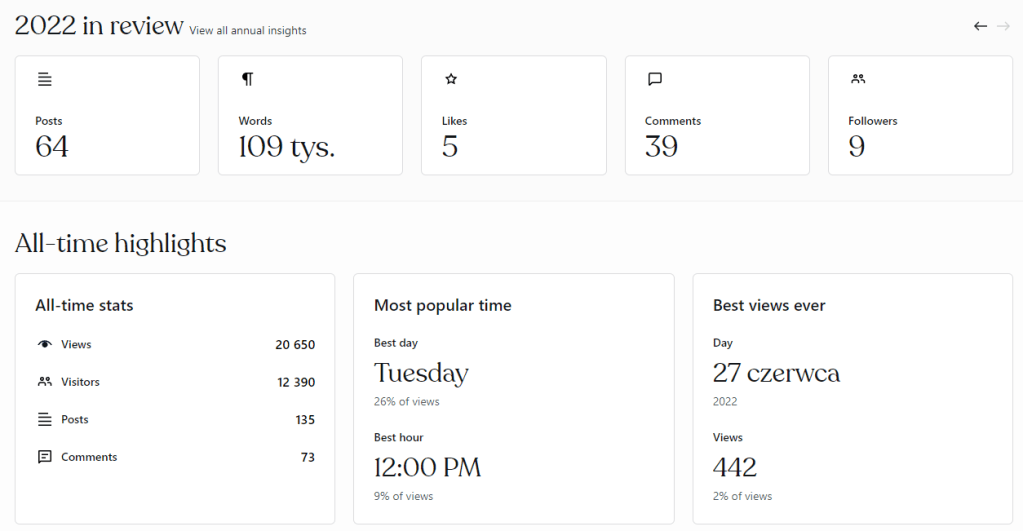
Task: Click the Posts list icon in All-time stats
Action: (x=44, y=420)
